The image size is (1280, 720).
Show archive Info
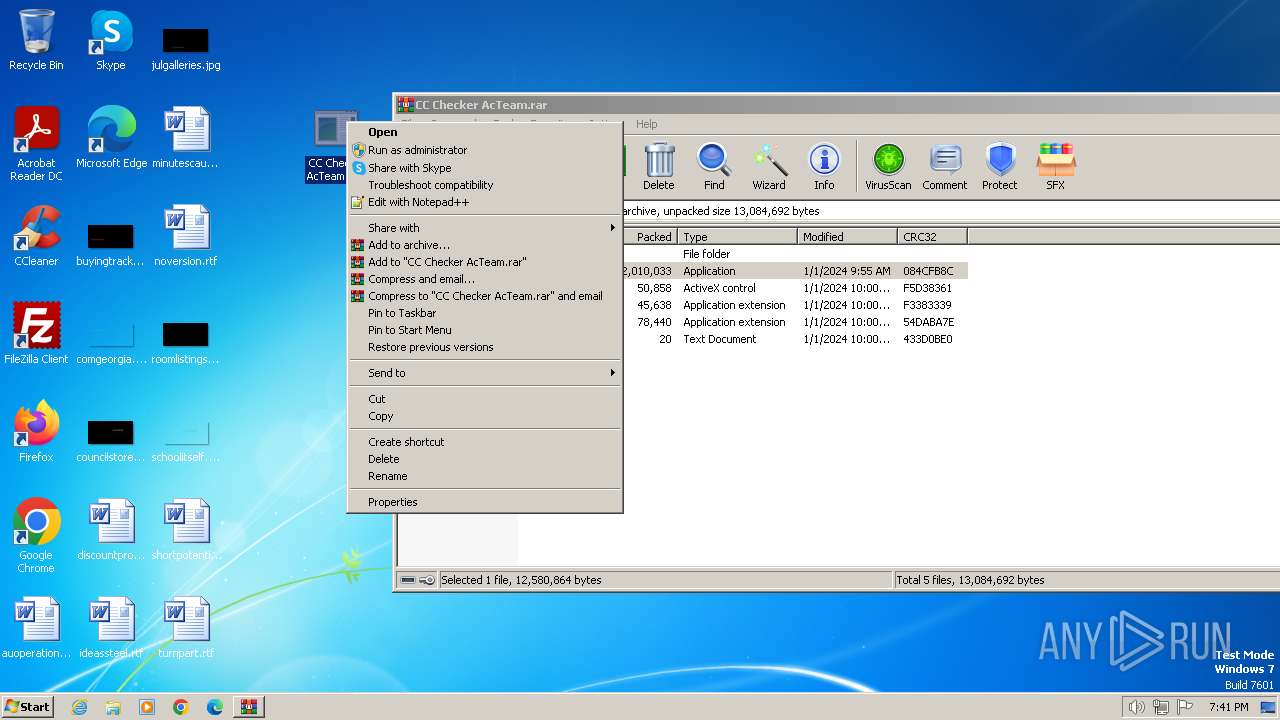824,167
